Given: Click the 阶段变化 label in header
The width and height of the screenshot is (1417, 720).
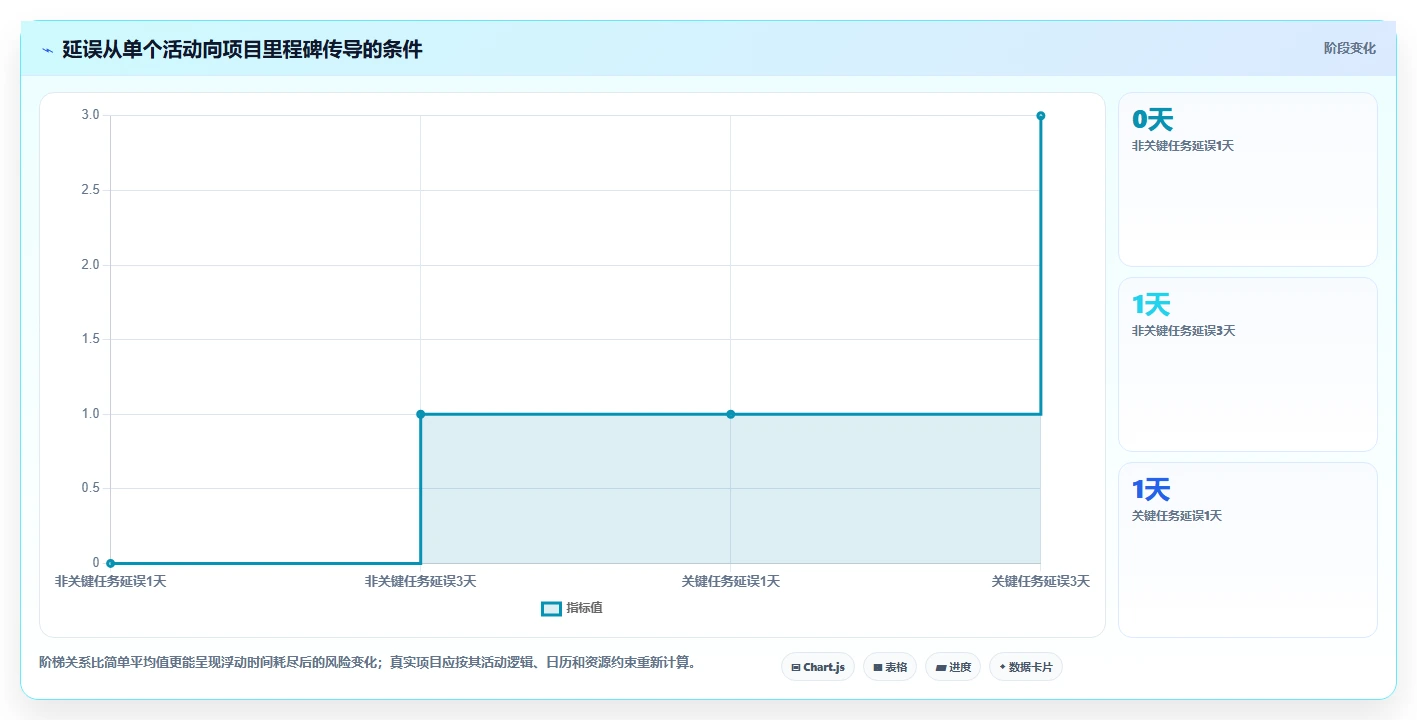Looking at the screenshot, I should click(x=1350, y=48).
